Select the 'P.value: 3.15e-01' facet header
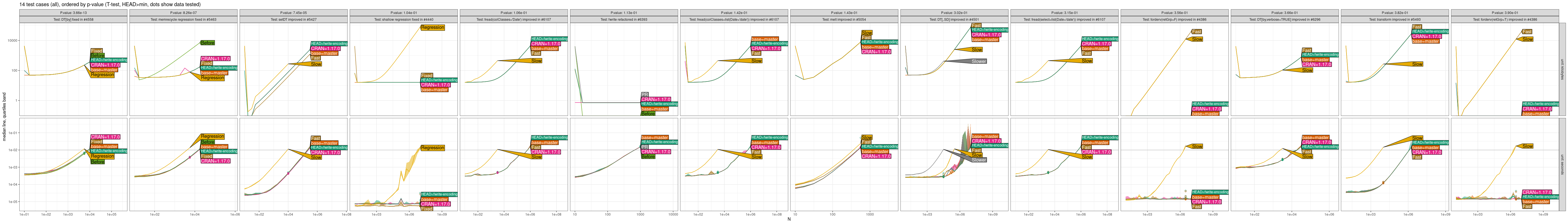 point(1065,13)
